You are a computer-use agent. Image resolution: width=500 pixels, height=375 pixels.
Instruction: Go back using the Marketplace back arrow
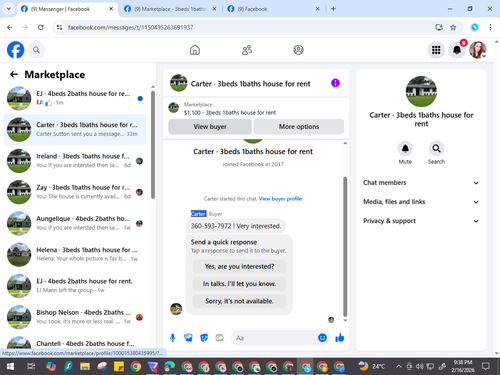click(14, 74)
